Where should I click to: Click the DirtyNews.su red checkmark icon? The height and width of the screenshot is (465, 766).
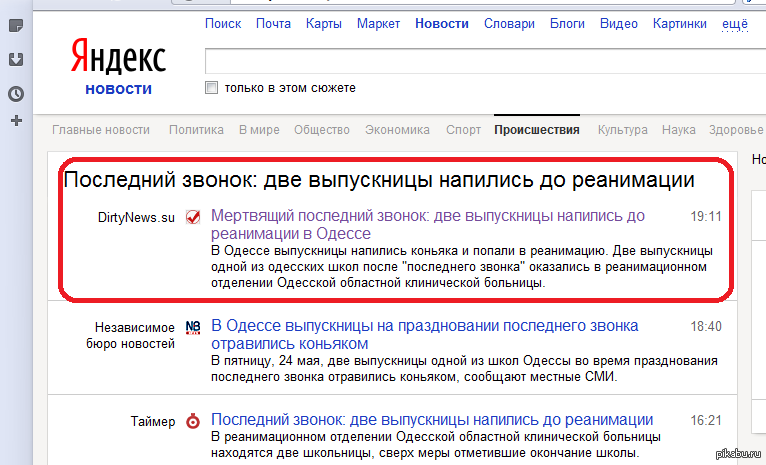coord(194,217)
